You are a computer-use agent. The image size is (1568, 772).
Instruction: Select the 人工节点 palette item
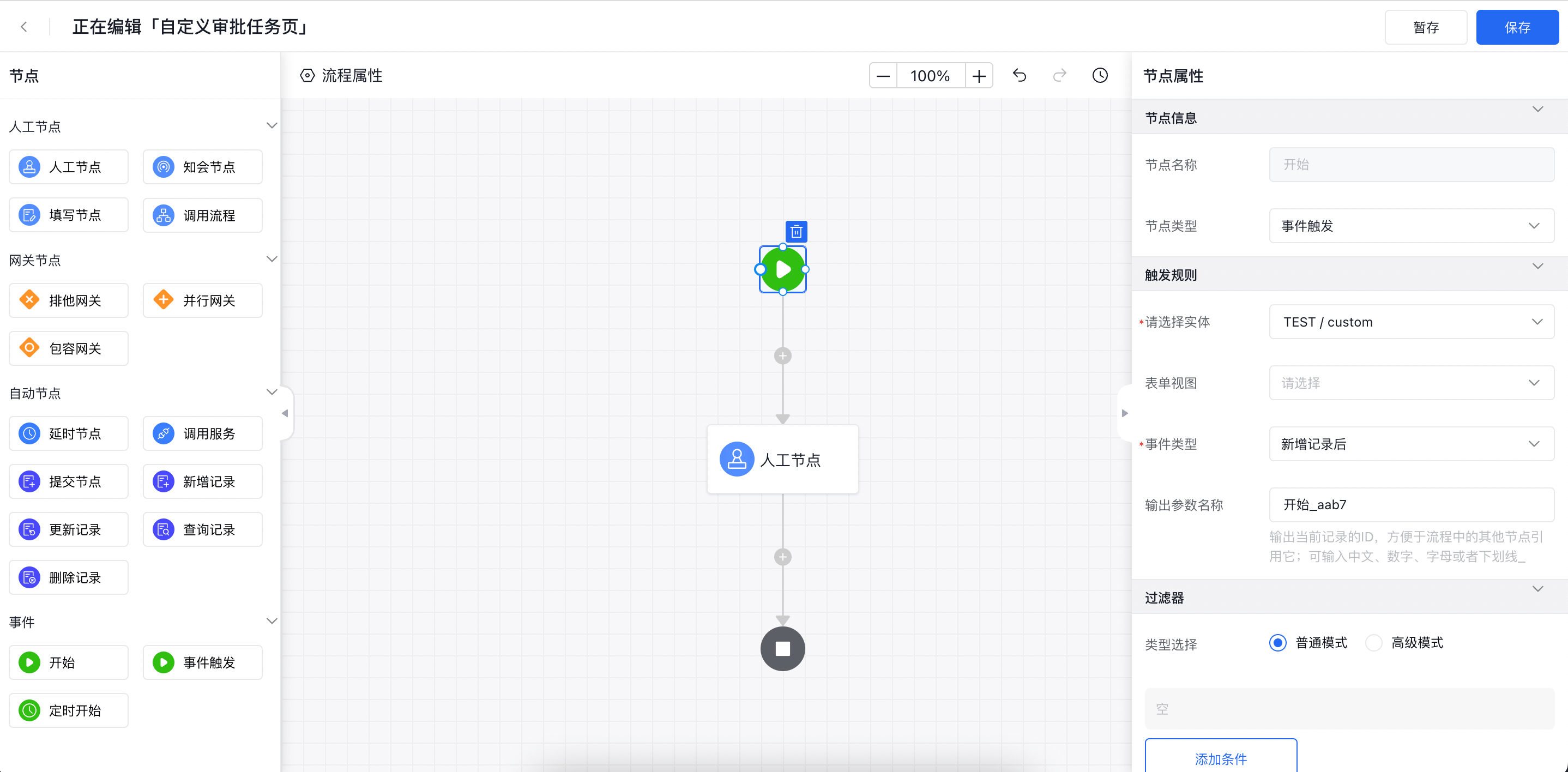(x=69, y=167)
